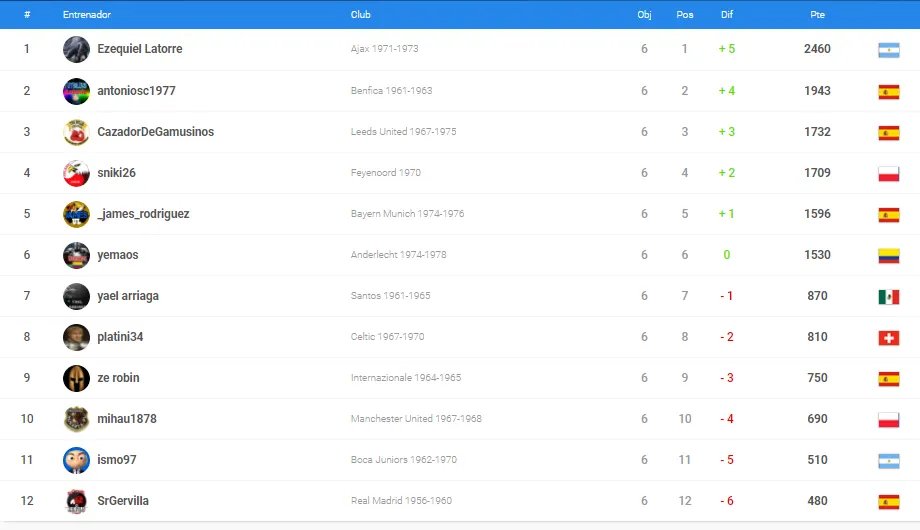Sort table by Entrenador header

click(87, 15)
